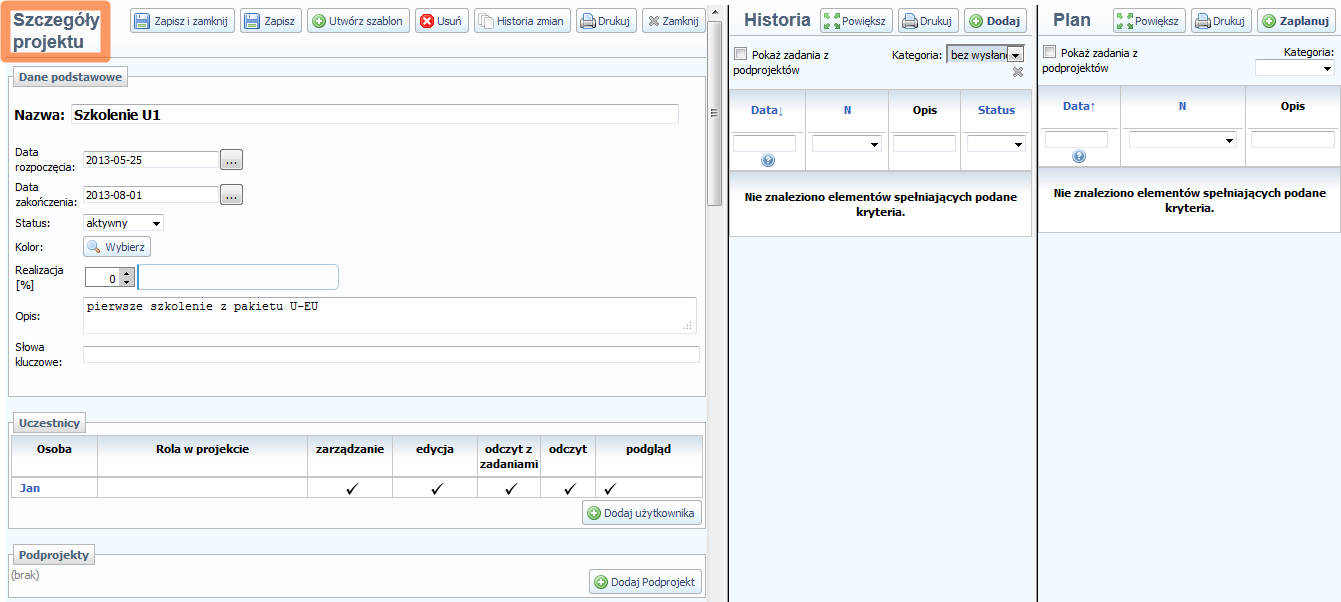
Task: Click the 'Zapisz i zamknij' save icon button
Action: coord(184,21)
